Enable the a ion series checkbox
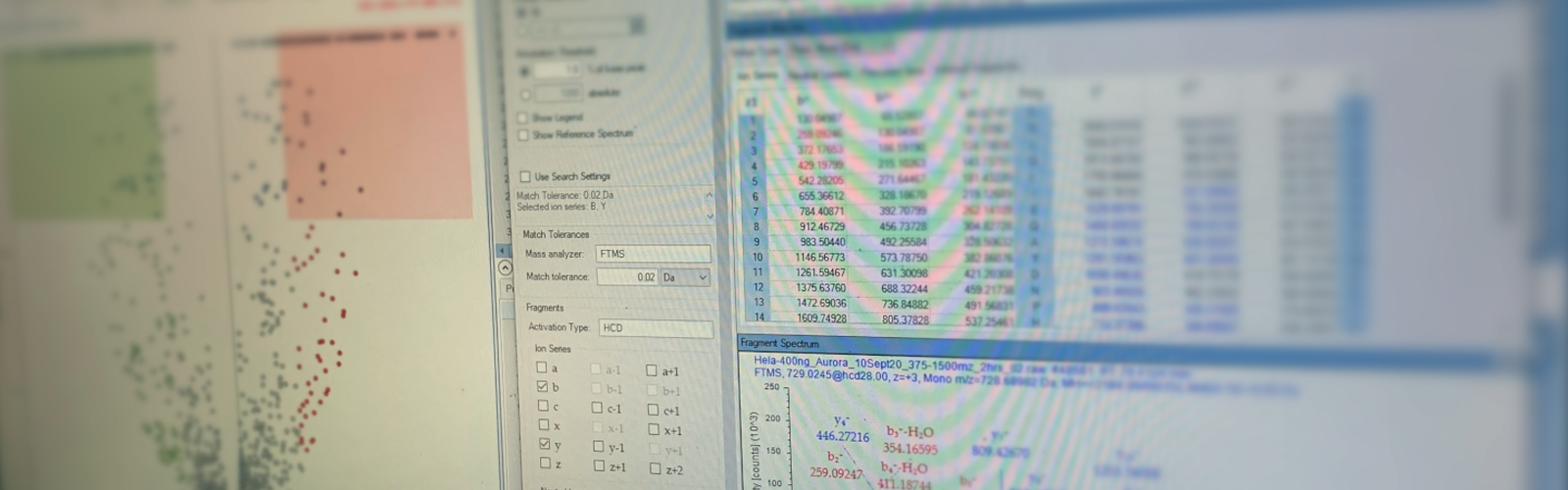The image size is (1568, 490). (542, 367)
